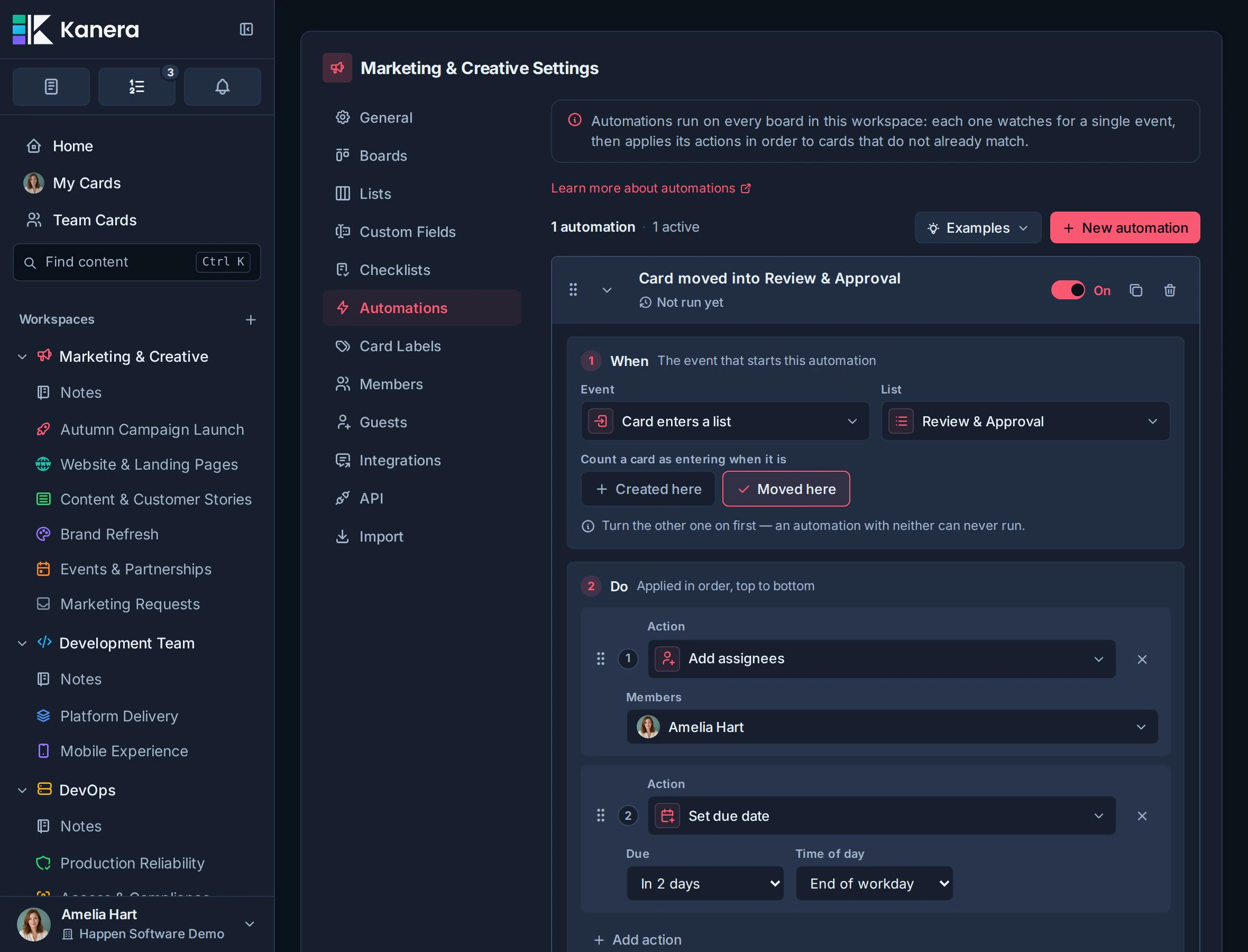Screen dimensions: 1248x952
Task: Open the Autumn Campaign Launch board
Action: click(141, 429)
